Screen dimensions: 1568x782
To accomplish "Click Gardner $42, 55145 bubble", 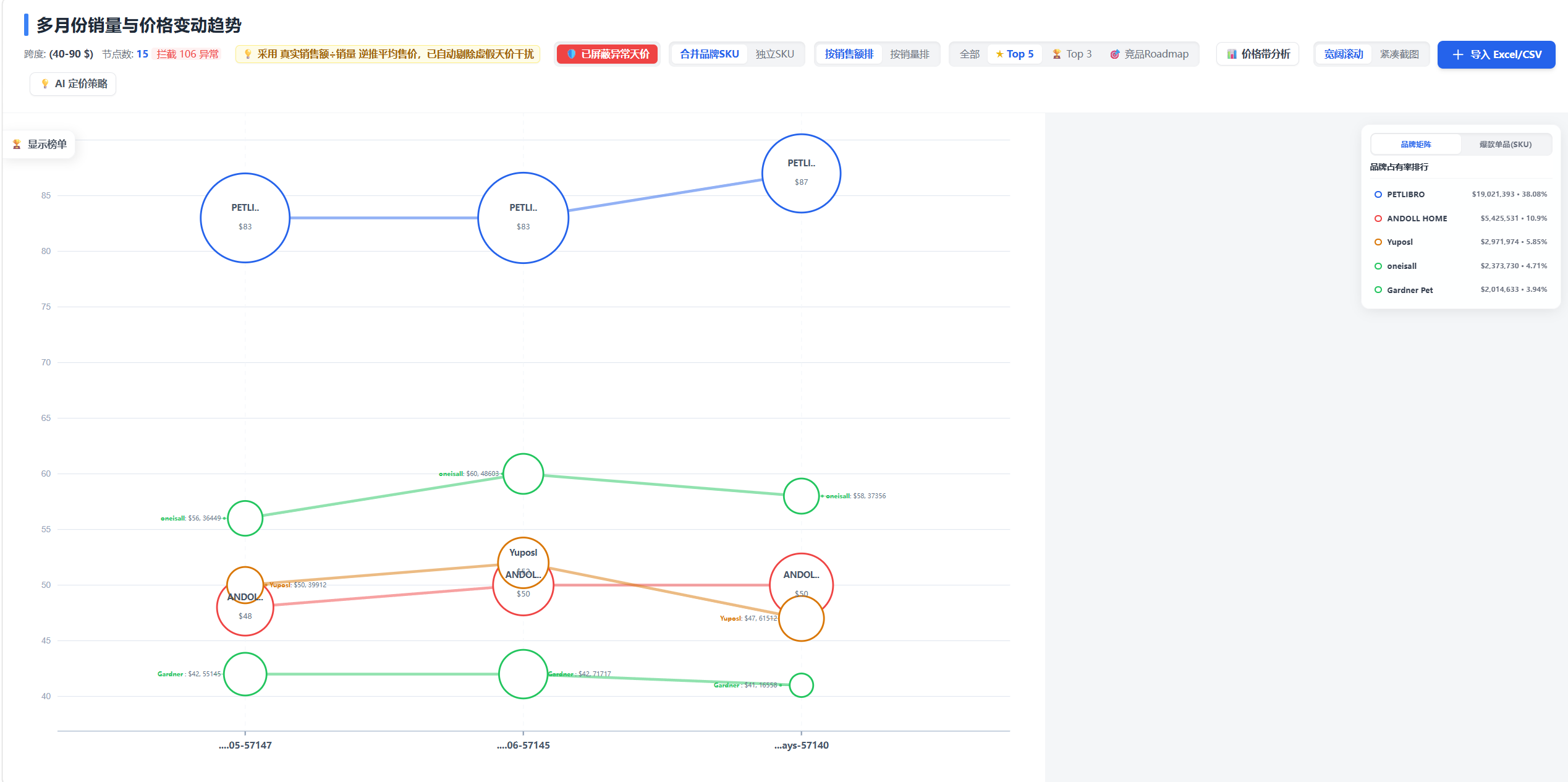I will coord(245,674).
